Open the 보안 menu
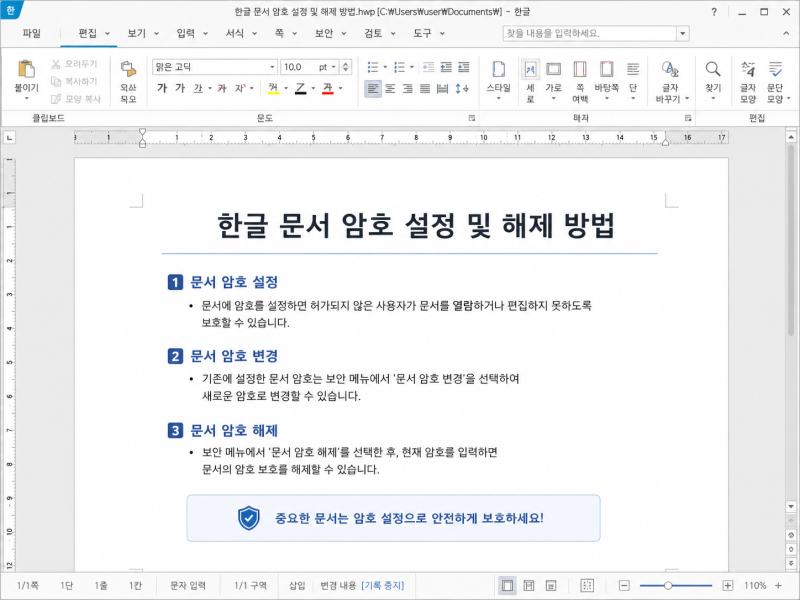The image size is (800, 600). point(330,33)
